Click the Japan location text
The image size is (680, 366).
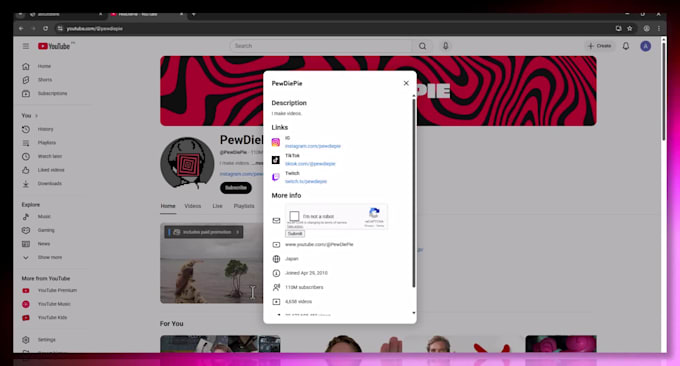[291, 259]
